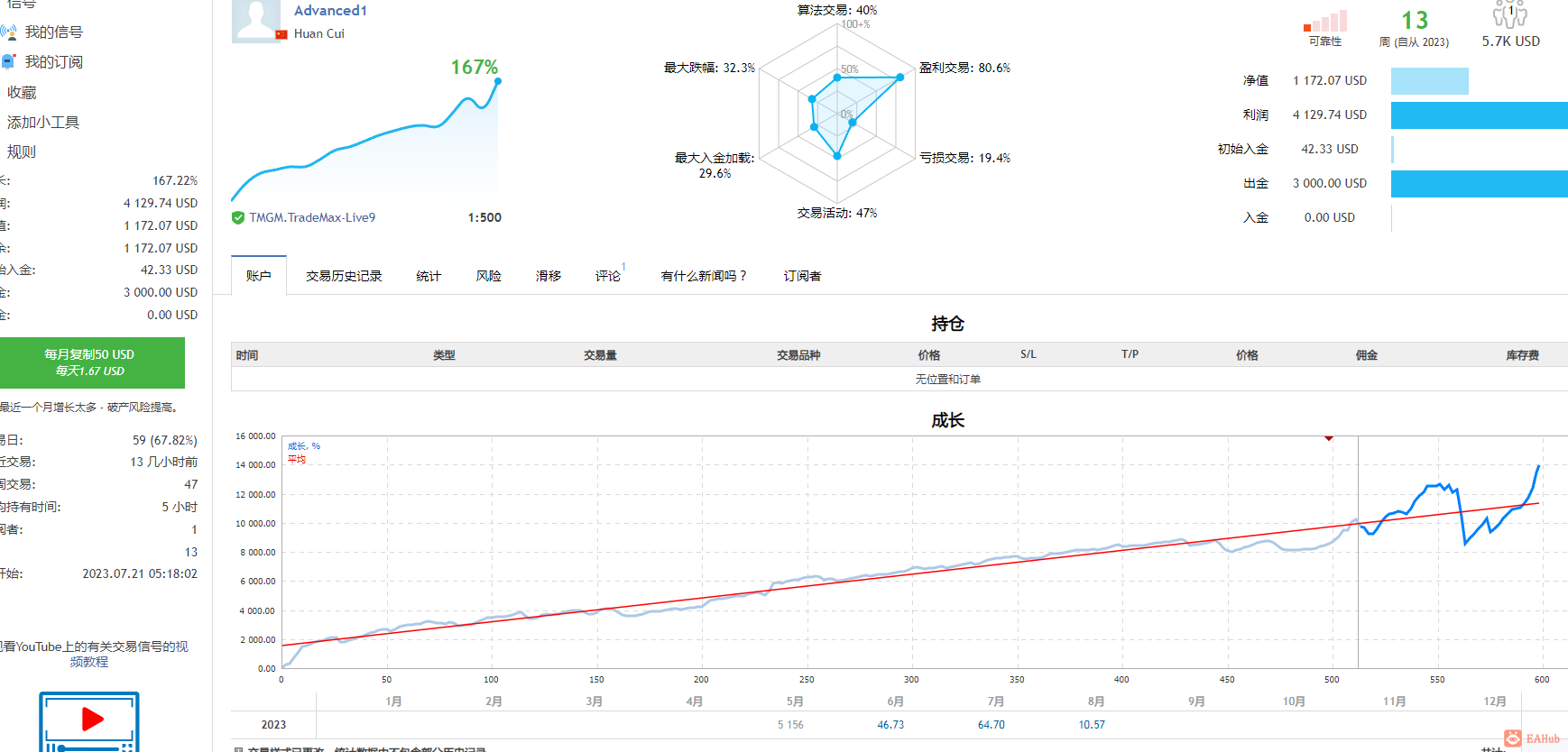The image size is (1568, 752).
Task: Click the China flag icon beside Huan Cui
Action: click(281, 34)
